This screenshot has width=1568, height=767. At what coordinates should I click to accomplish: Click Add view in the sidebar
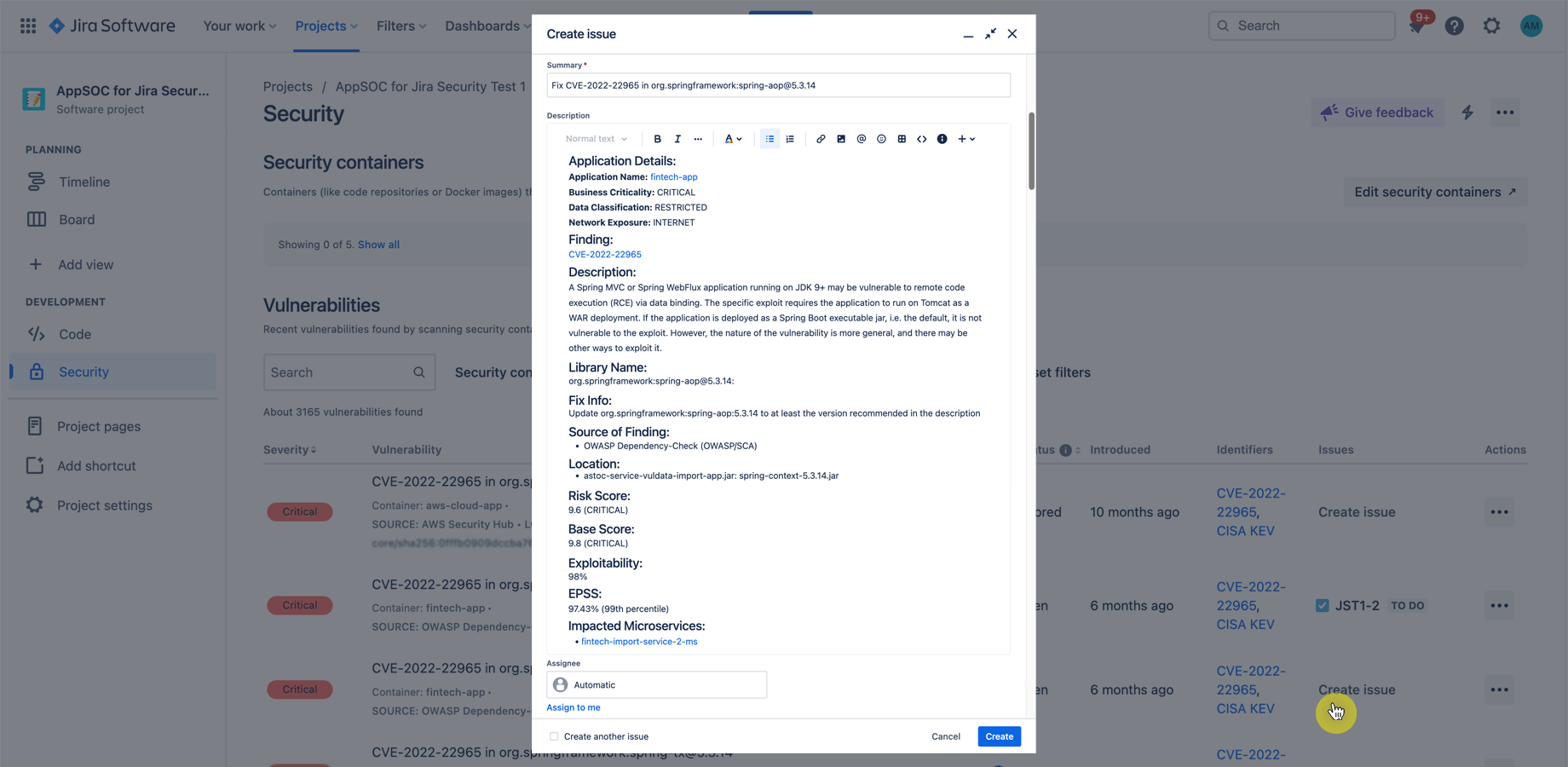click(85, 265)
